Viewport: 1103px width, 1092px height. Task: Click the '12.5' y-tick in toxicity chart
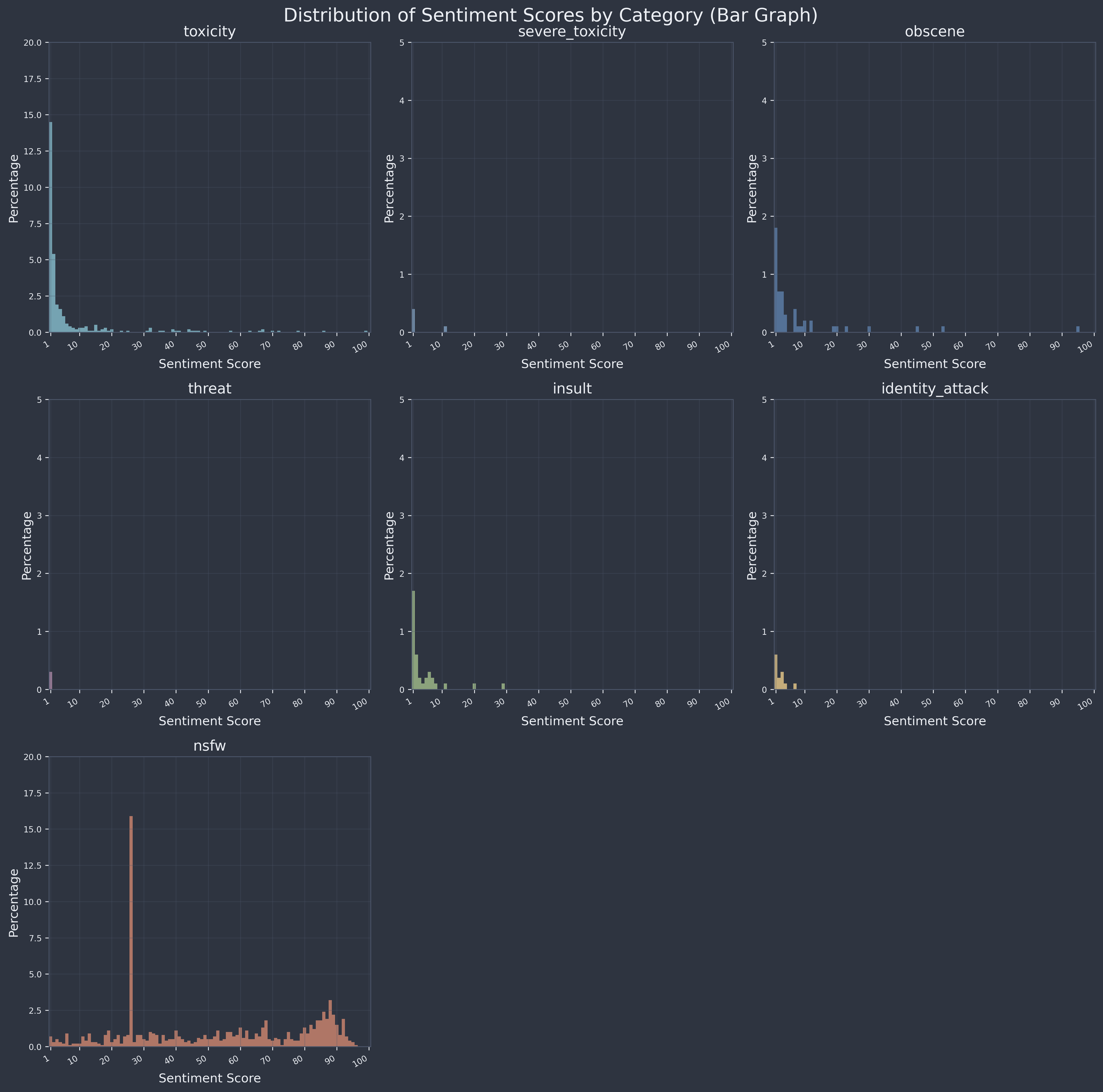coord(35,151)
